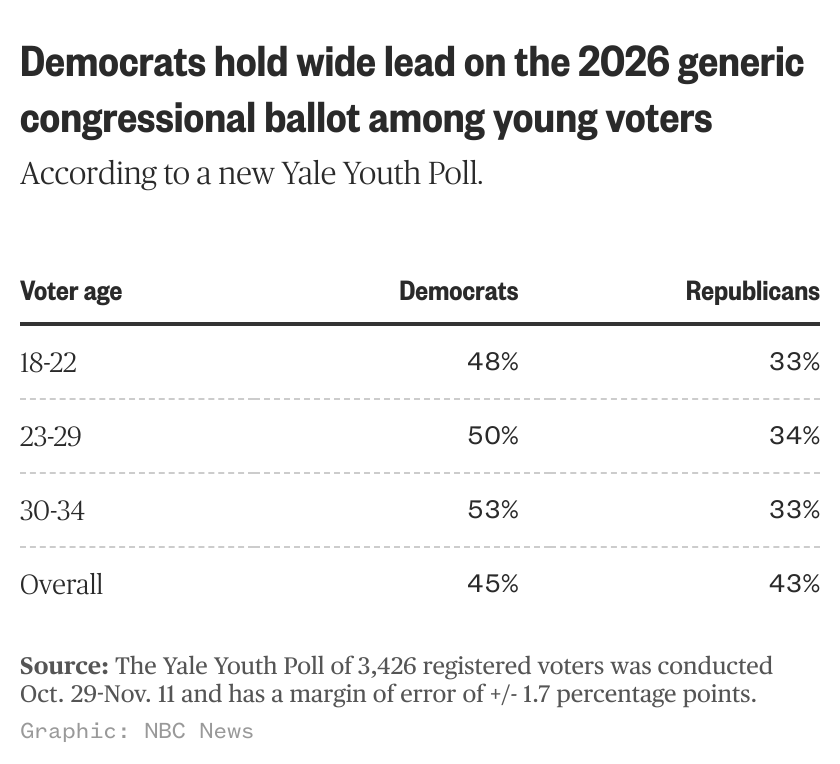
Task: Click the '18-22' age row label
Action: 48,362
